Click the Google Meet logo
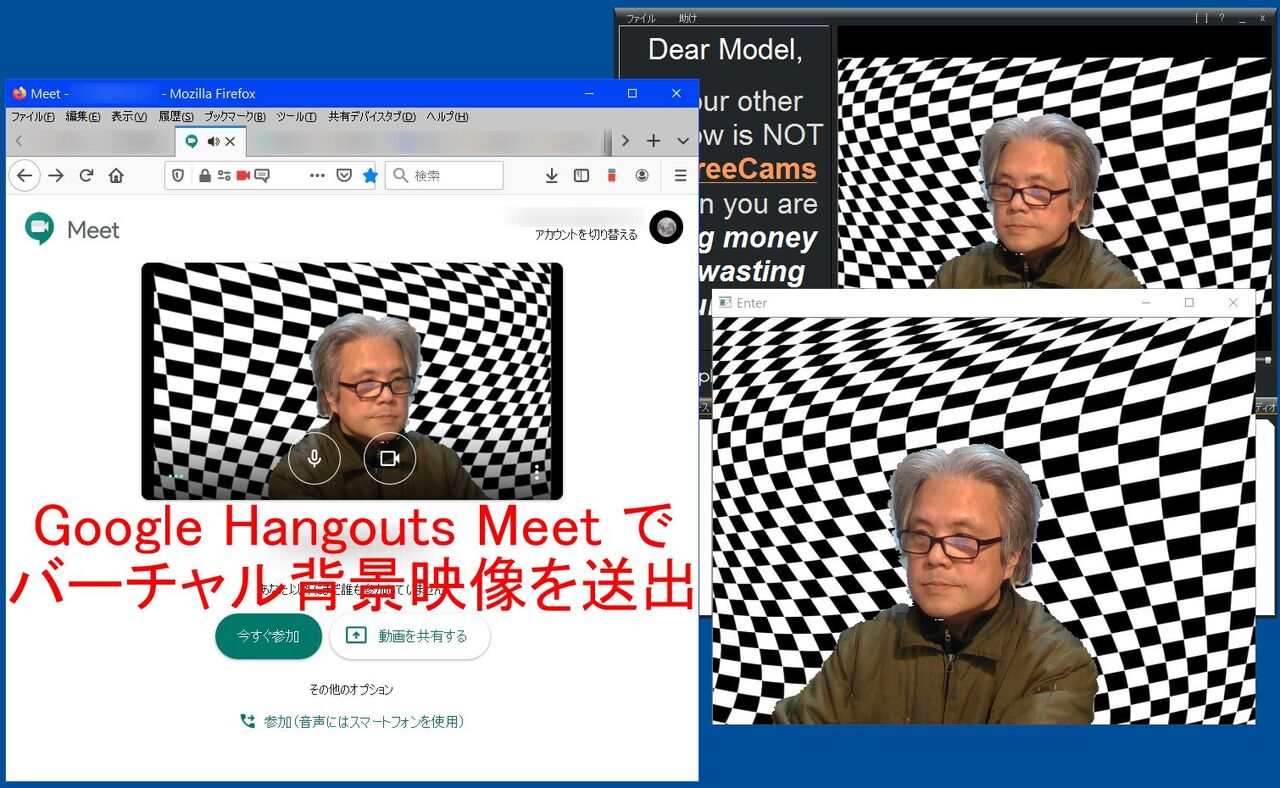 point(40,229)
